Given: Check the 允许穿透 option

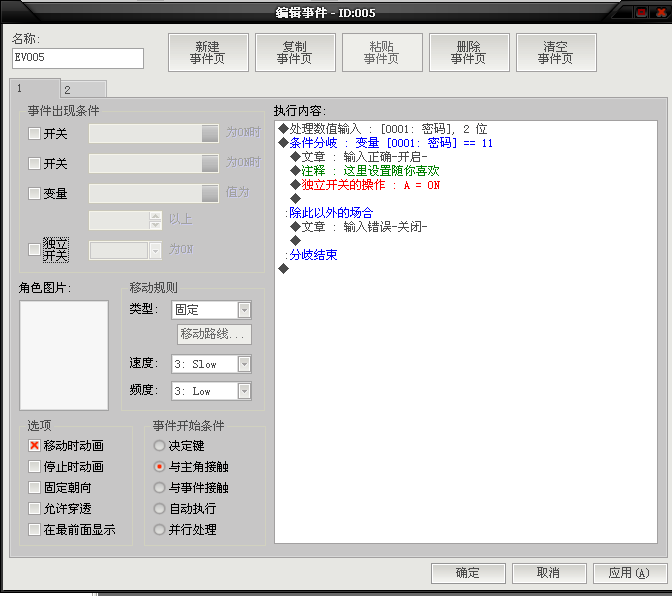Looking at the screenshot, I should pyautogui.click(x=34, y=509).
